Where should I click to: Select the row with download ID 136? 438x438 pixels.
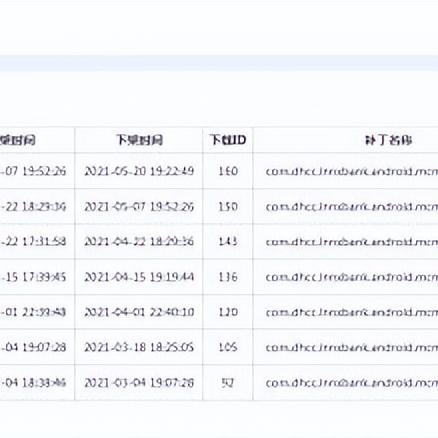(x=219, y=277)
